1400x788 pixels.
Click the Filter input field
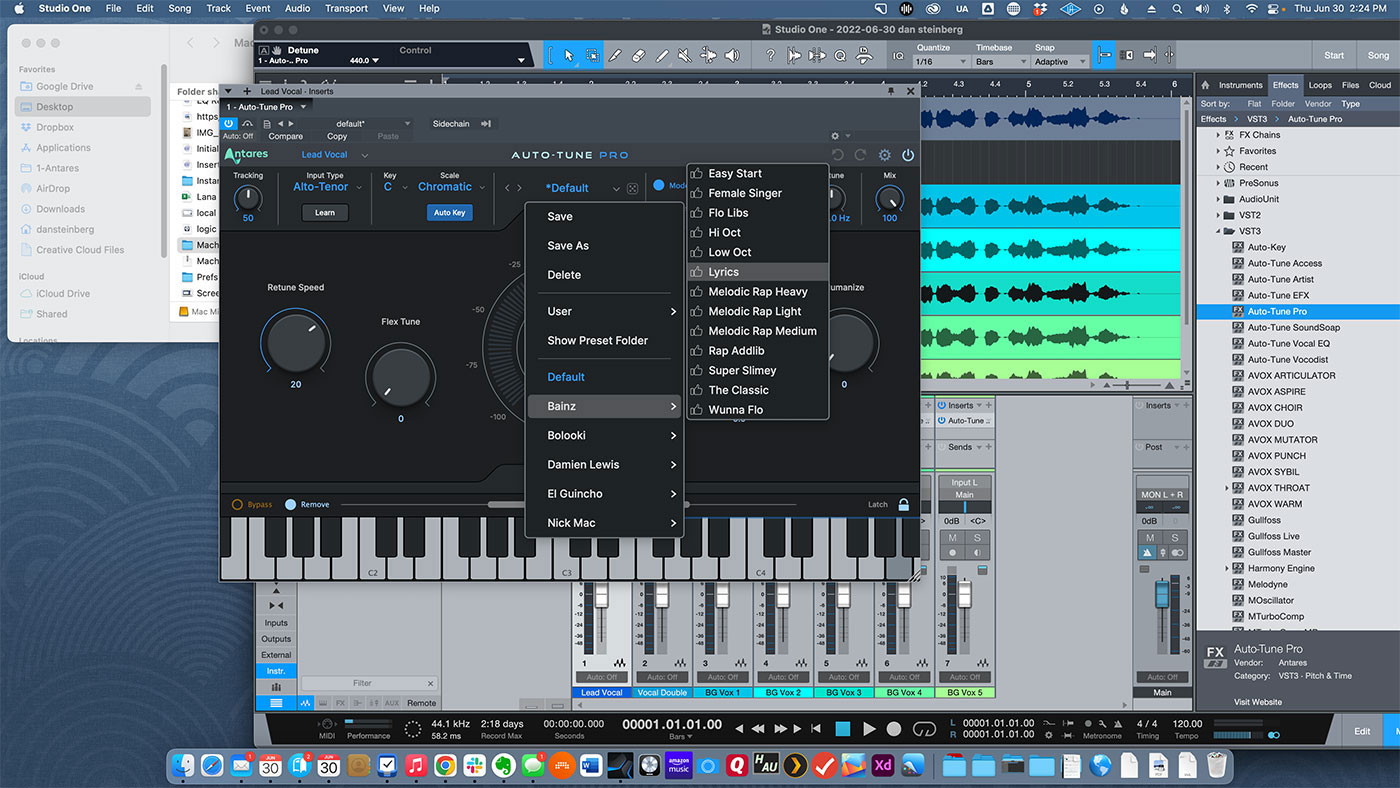(369, 683)
